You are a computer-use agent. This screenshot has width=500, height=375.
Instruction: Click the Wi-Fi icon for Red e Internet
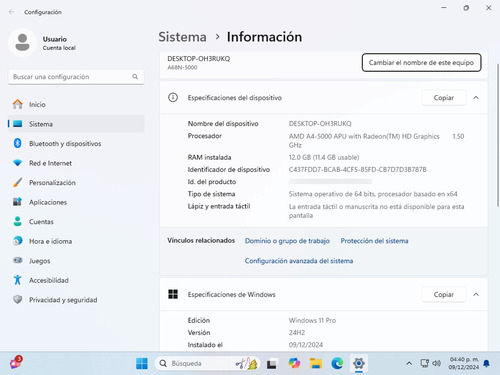tap(18, 163)
